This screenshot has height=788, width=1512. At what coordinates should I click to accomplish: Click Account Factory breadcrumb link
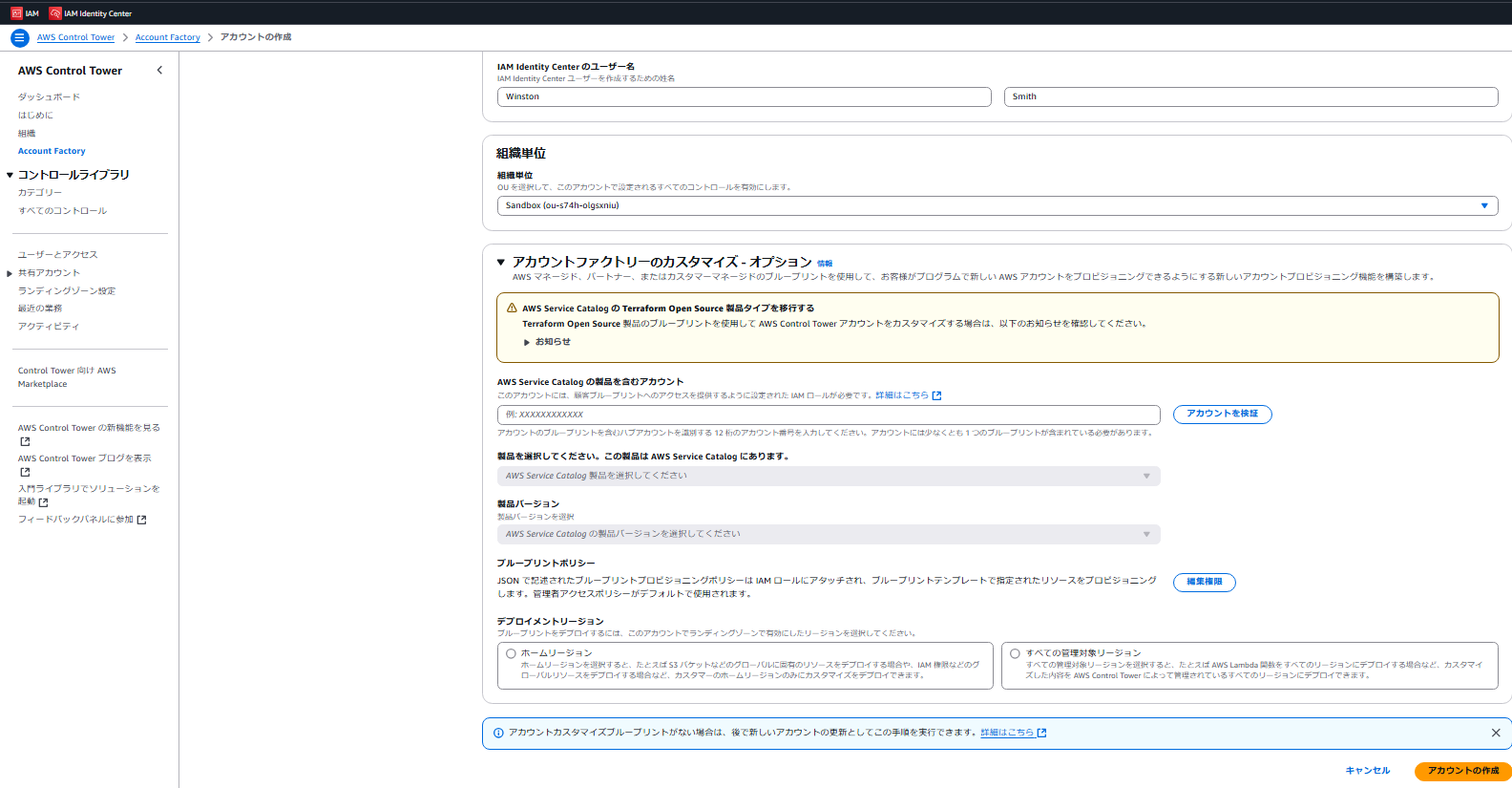(168, 37)
